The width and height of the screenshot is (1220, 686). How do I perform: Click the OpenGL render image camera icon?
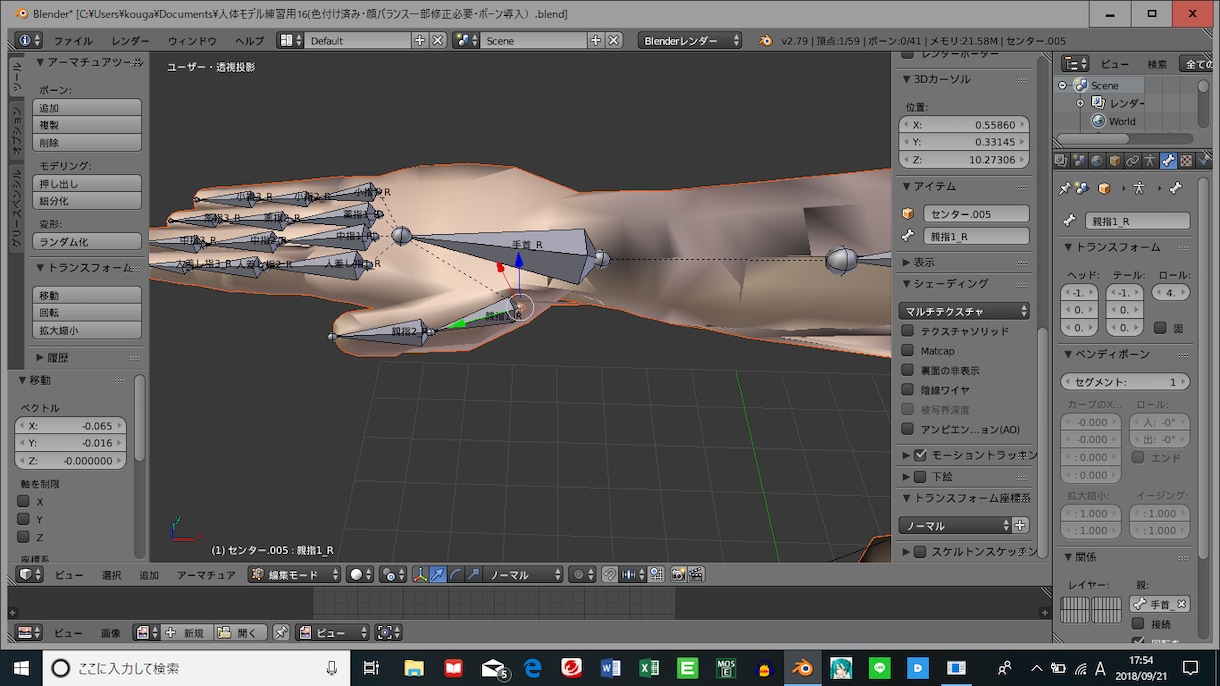coord(678,575)
